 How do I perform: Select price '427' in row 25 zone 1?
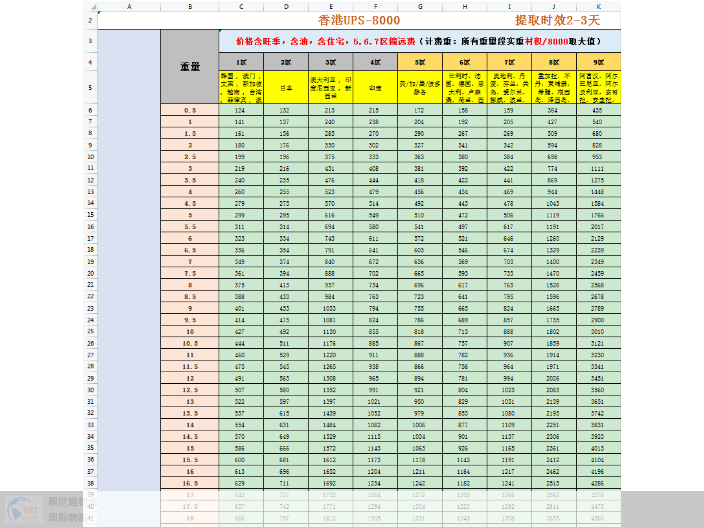[241, 332]
